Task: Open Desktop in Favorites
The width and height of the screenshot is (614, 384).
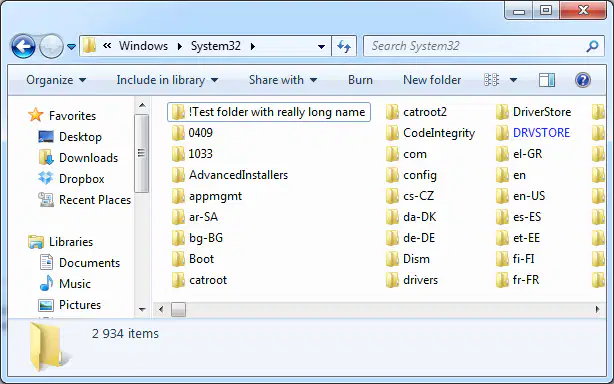Action: (x=70, y=137)
